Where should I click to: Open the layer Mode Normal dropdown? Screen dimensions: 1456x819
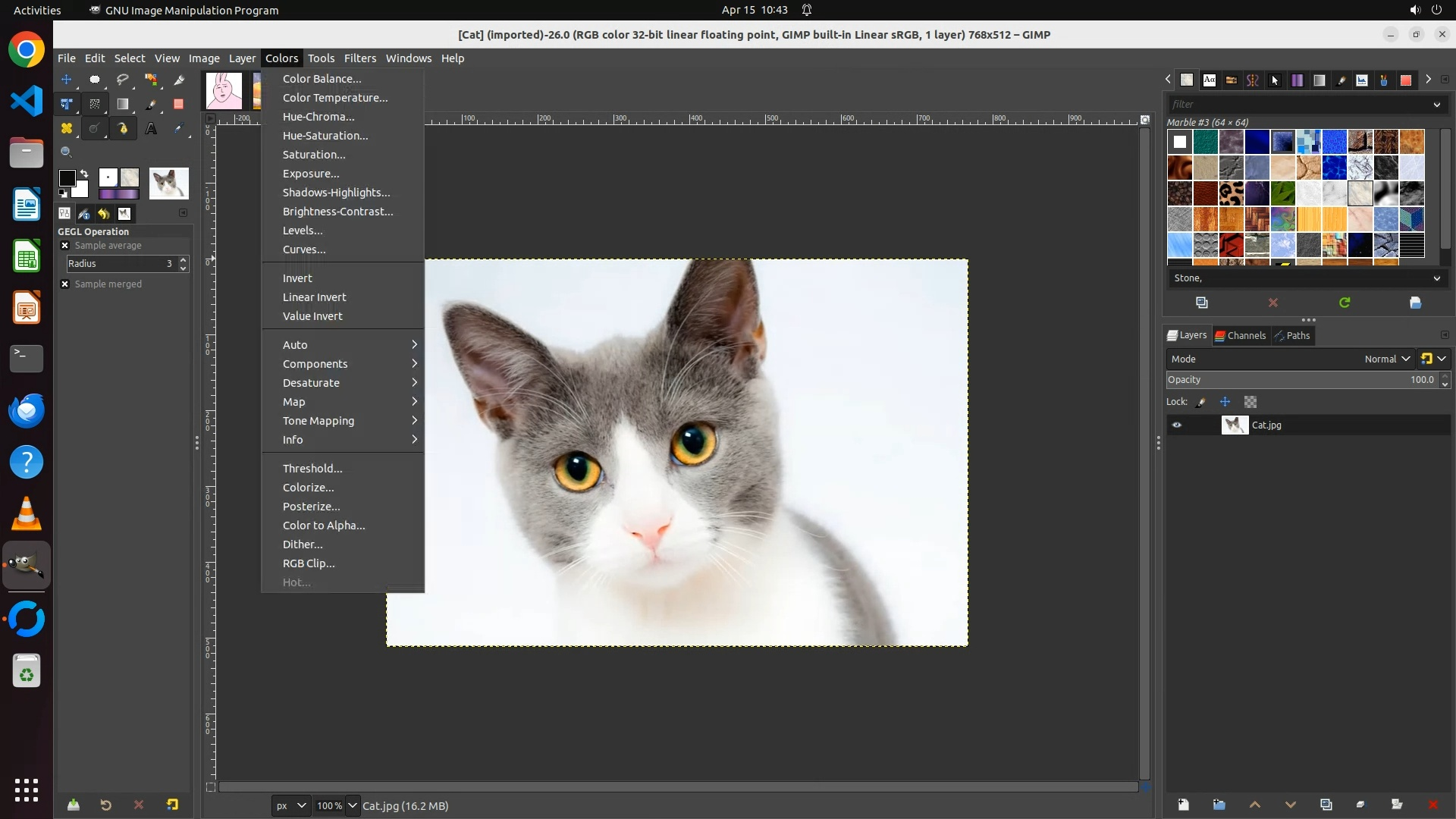pos(1386,359)
